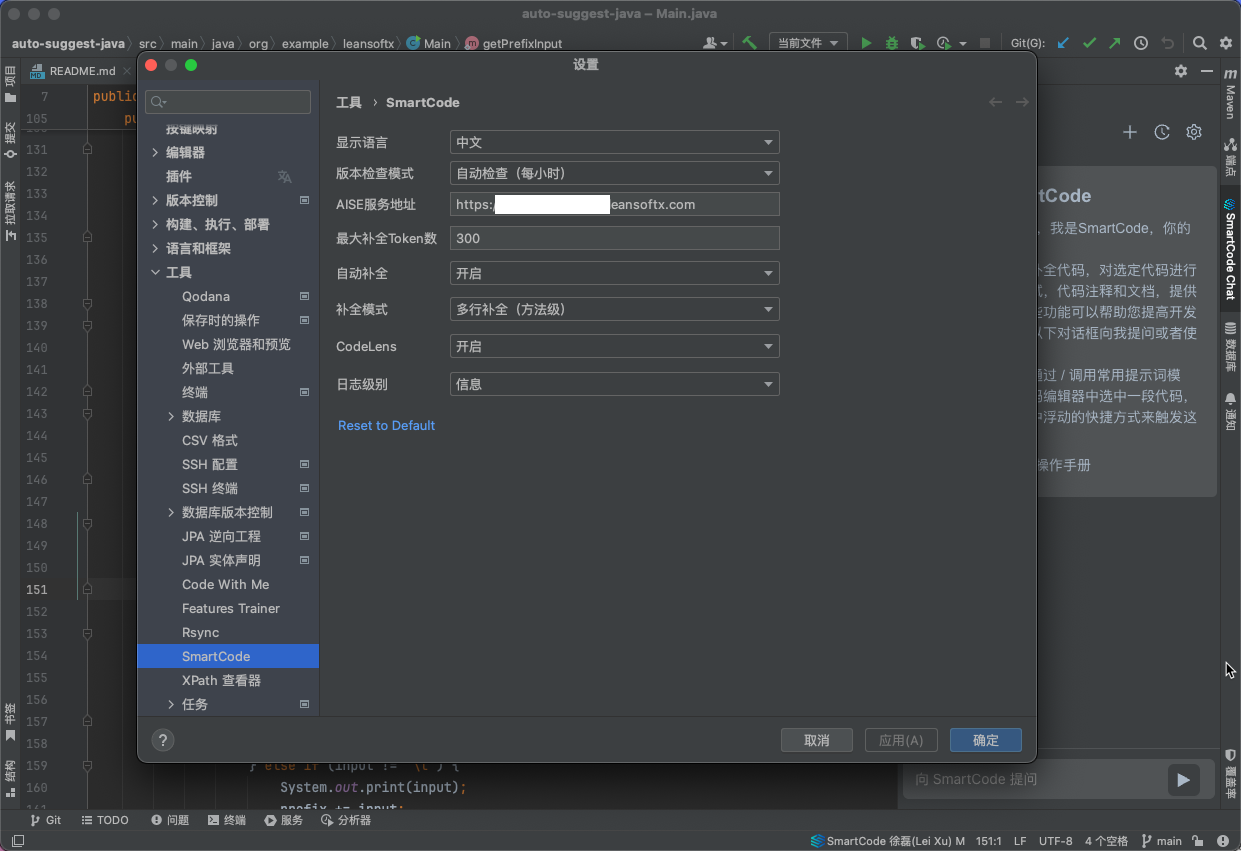Click the Git push green arrow
Screen dimensions: 1241x851
coord(1114,43)
